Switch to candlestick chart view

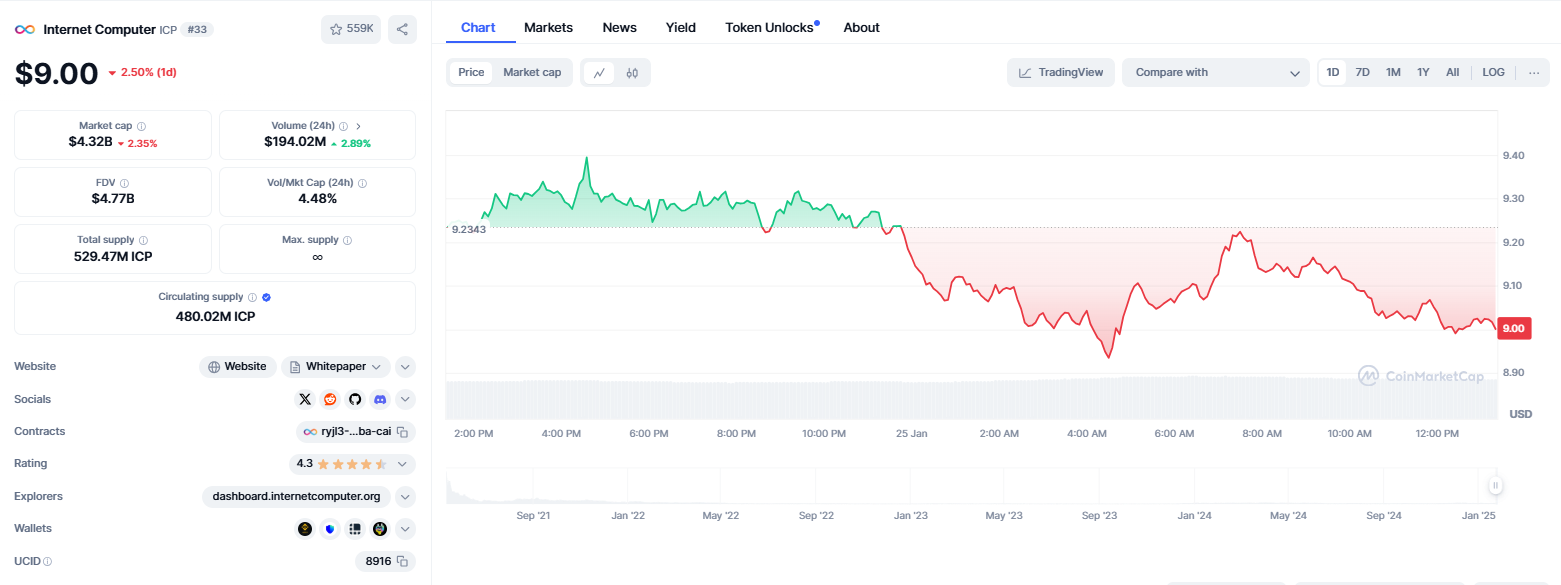632,72
